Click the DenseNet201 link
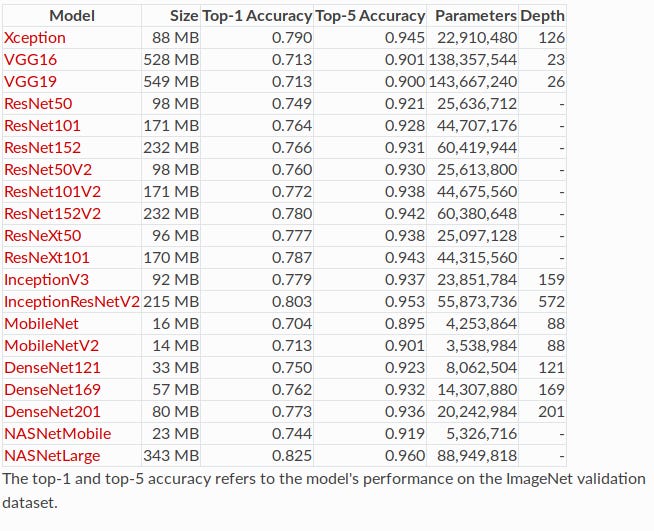This screenshot has height=531, width=654. (48, 412)
